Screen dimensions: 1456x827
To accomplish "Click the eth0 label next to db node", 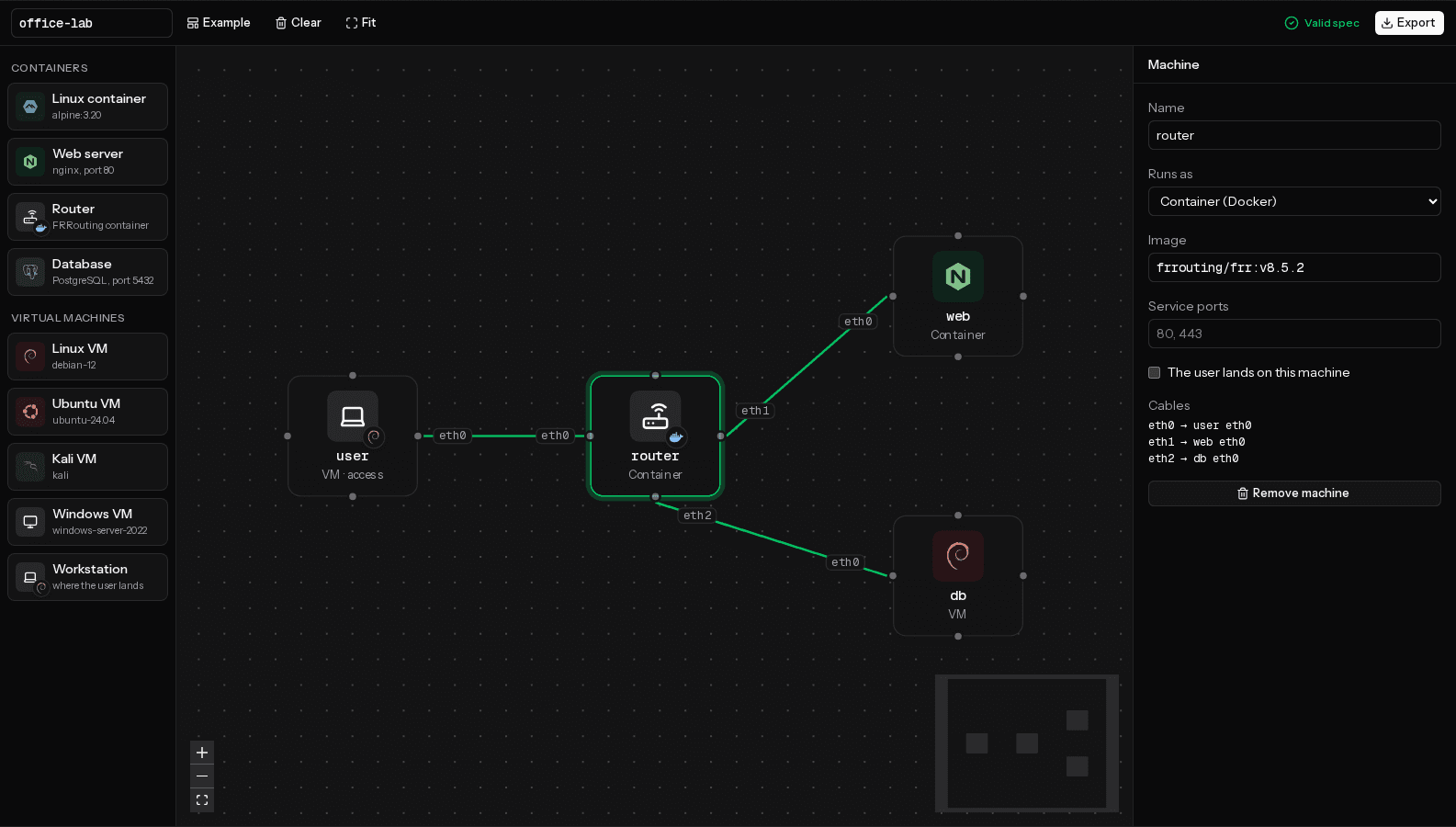I will pyautogui.click(x=845, y=562).
